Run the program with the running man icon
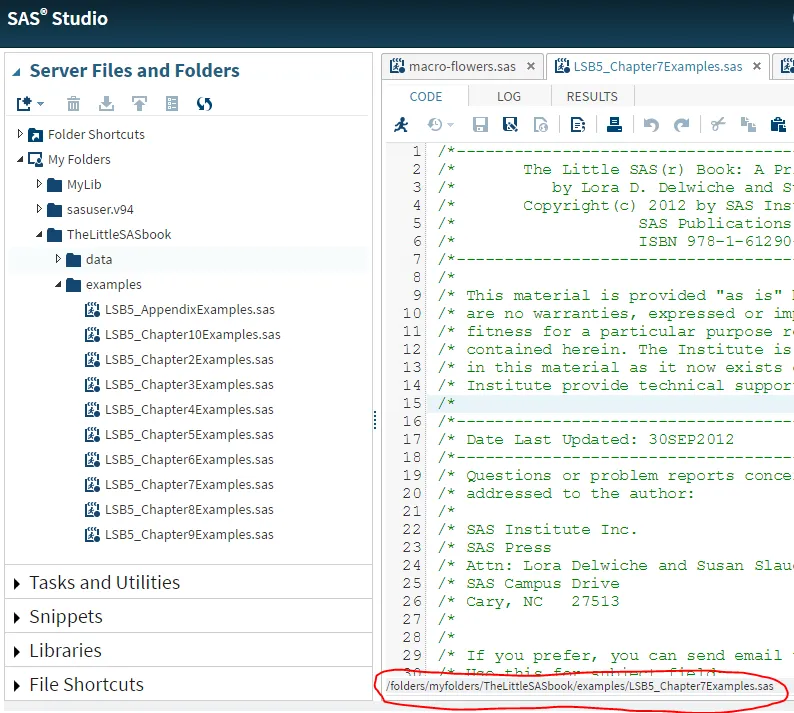Image resolution: width=794 pixels, height=713 pixels. (x=402, y=125)
